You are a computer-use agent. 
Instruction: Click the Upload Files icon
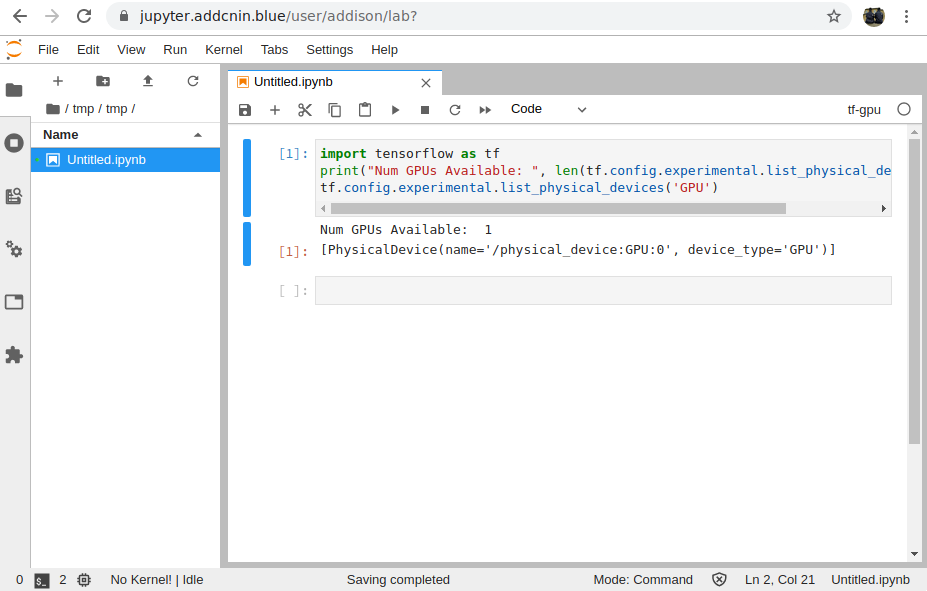pos(148,81)
